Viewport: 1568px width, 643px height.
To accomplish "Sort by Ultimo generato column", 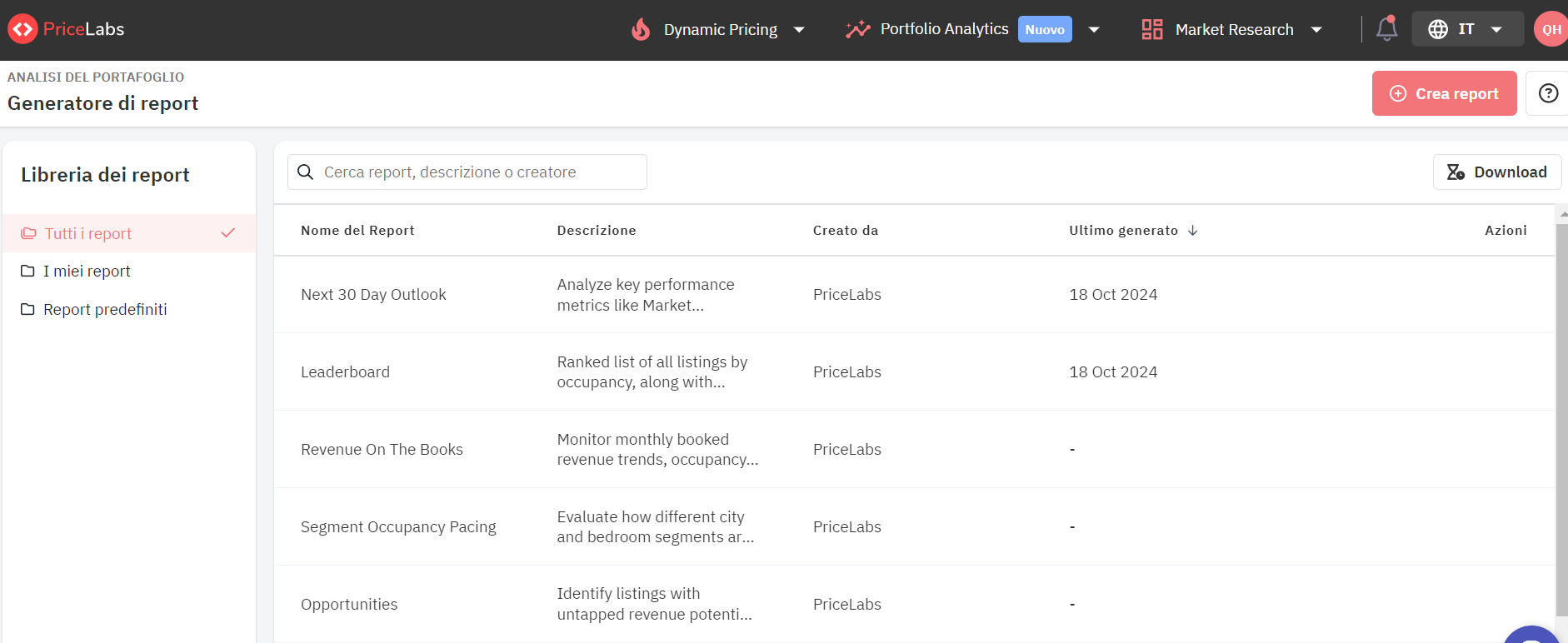I will tap(1123, 231).
